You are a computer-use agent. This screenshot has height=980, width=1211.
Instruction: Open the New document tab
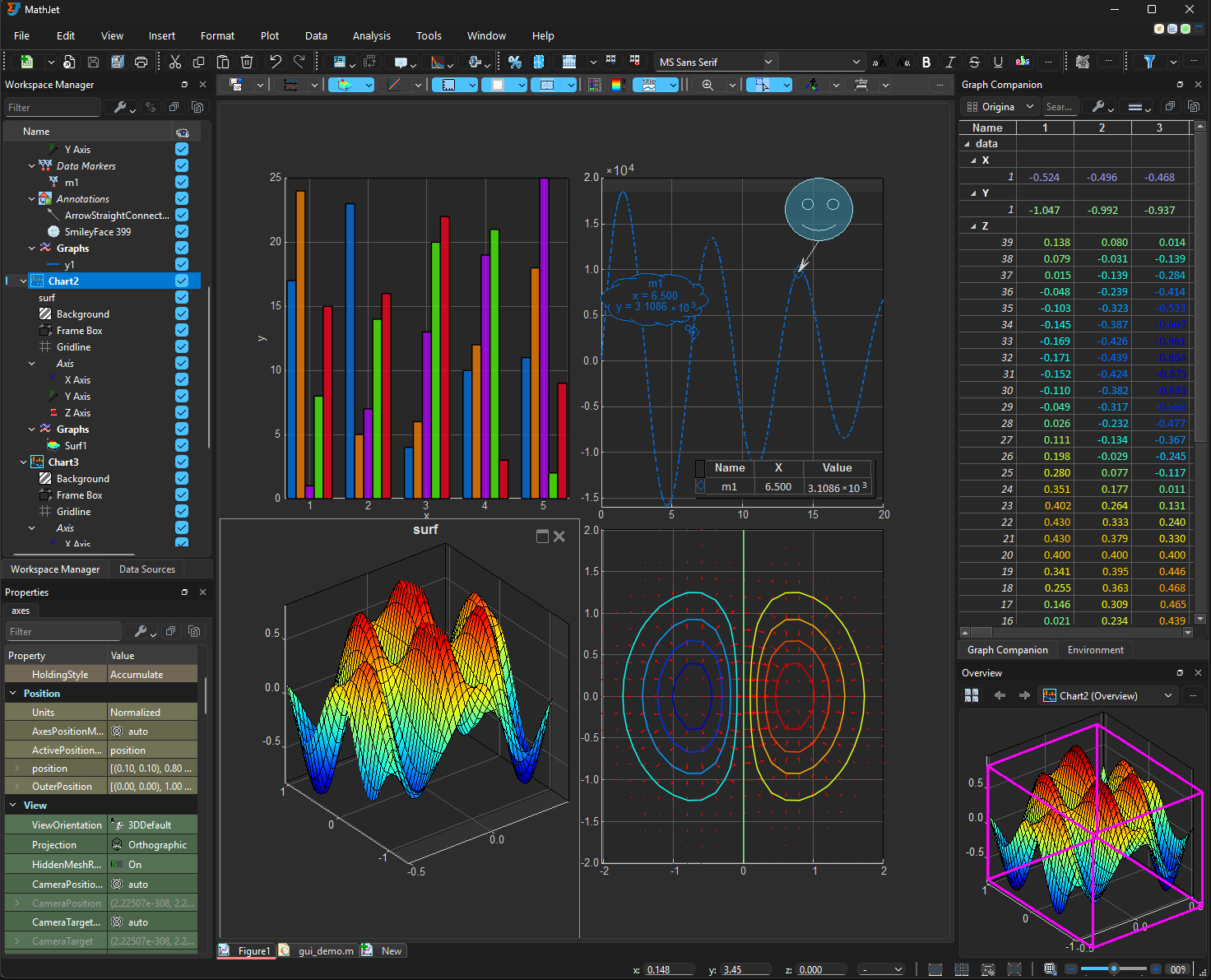(383, 951)
